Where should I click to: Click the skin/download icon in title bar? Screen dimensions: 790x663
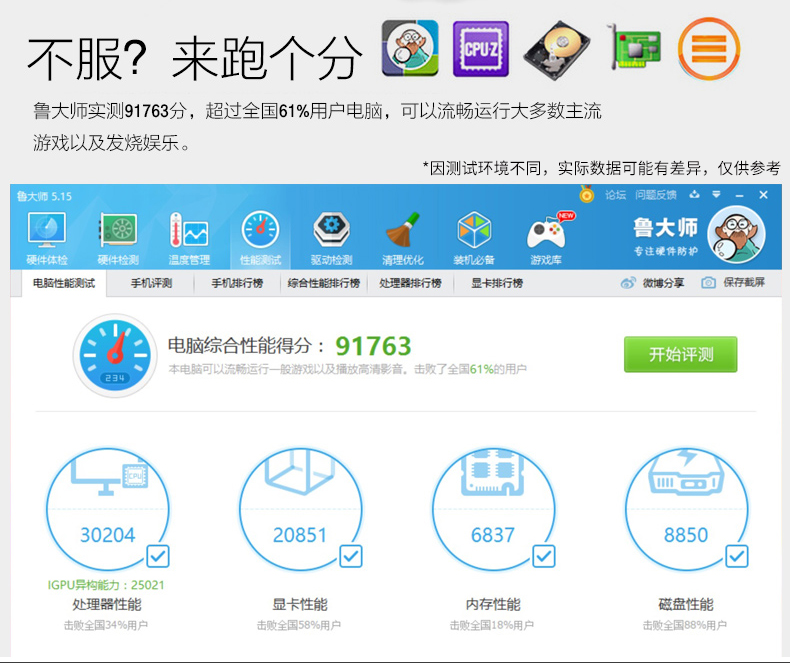click(694, 195)
